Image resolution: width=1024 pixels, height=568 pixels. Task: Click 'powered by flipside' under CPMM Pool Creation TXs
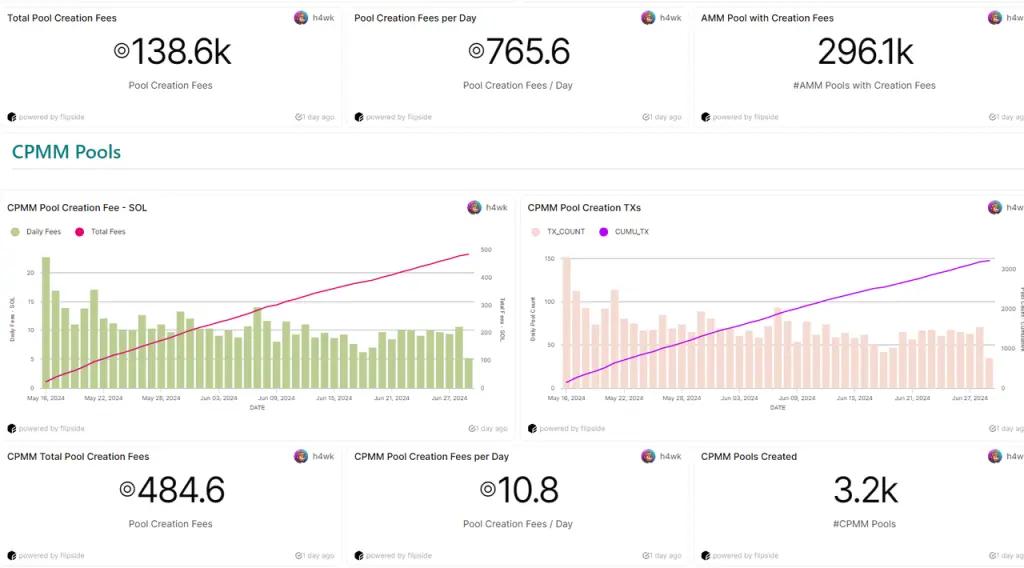[x=572, y=429]
